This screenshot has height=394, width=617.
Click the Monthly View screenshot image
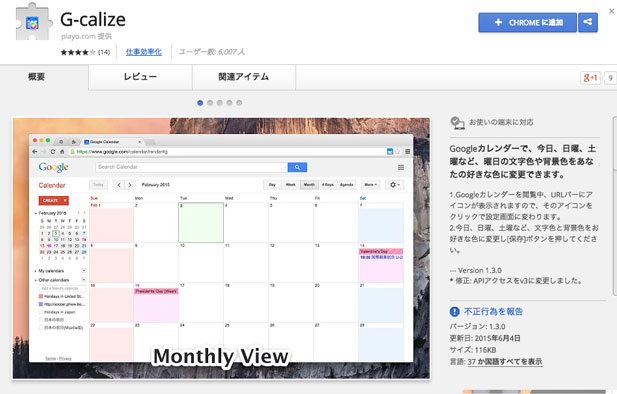tap(221, 248)
